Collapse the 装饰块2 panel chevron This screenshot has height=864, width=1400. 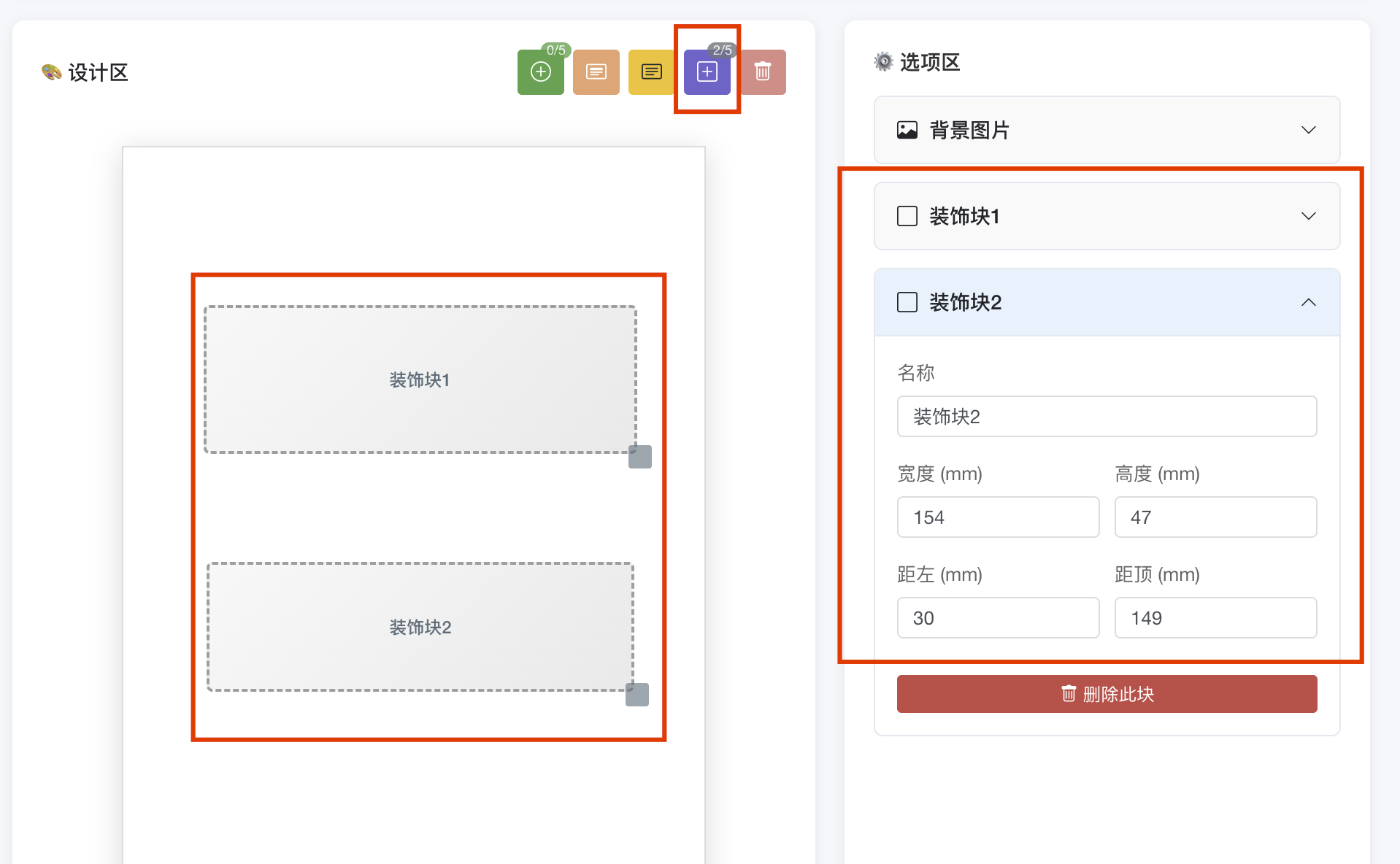coord(1308,302)
